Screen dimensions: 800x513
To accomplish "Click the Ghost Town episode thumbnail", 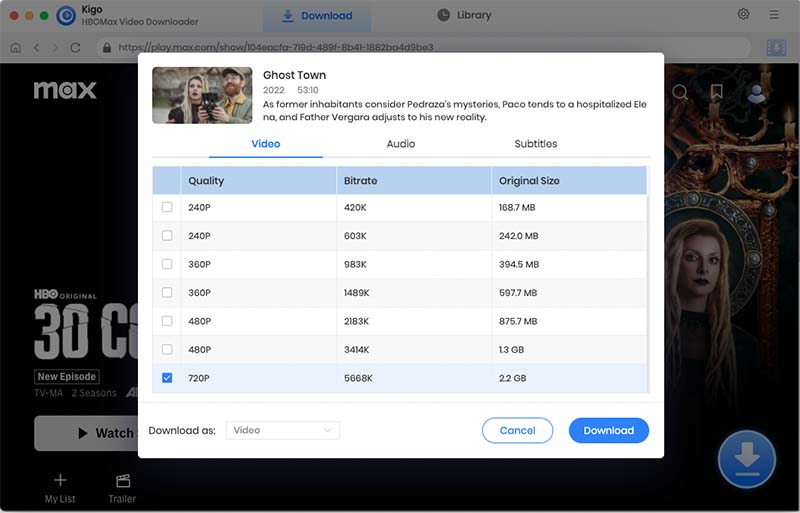I will [x=202, y=95].
